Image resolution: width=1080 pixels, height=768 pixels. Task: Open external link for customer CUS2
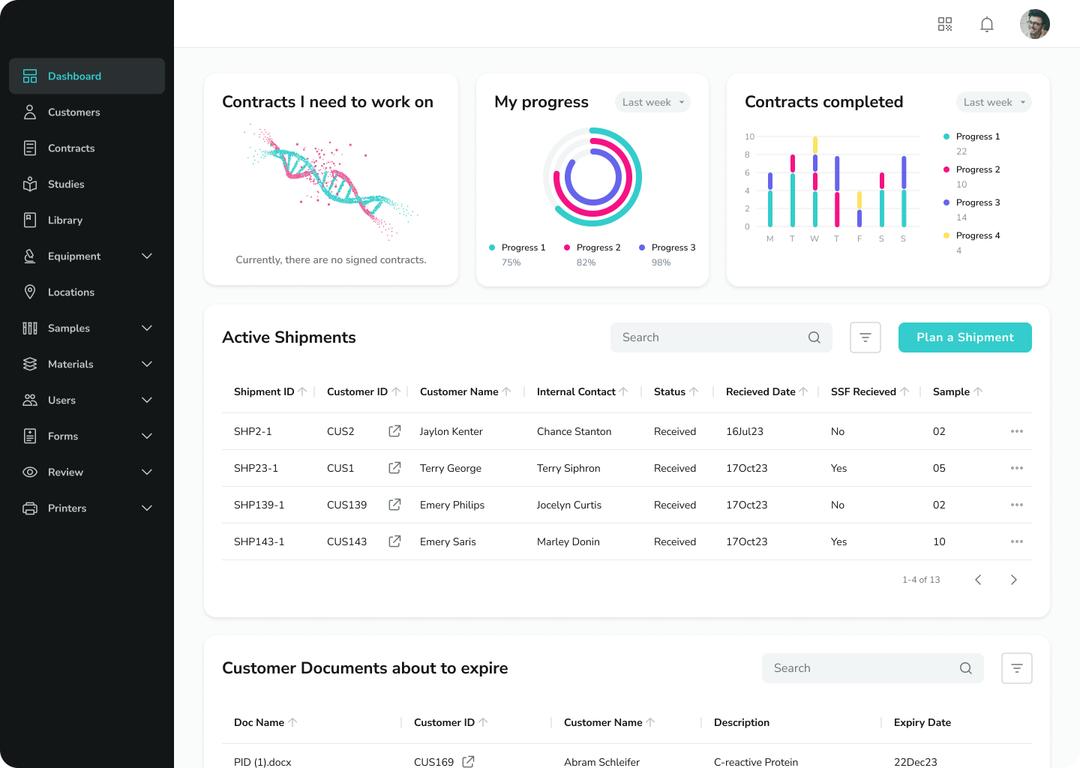pyautogui.click(x=395, y=431)
